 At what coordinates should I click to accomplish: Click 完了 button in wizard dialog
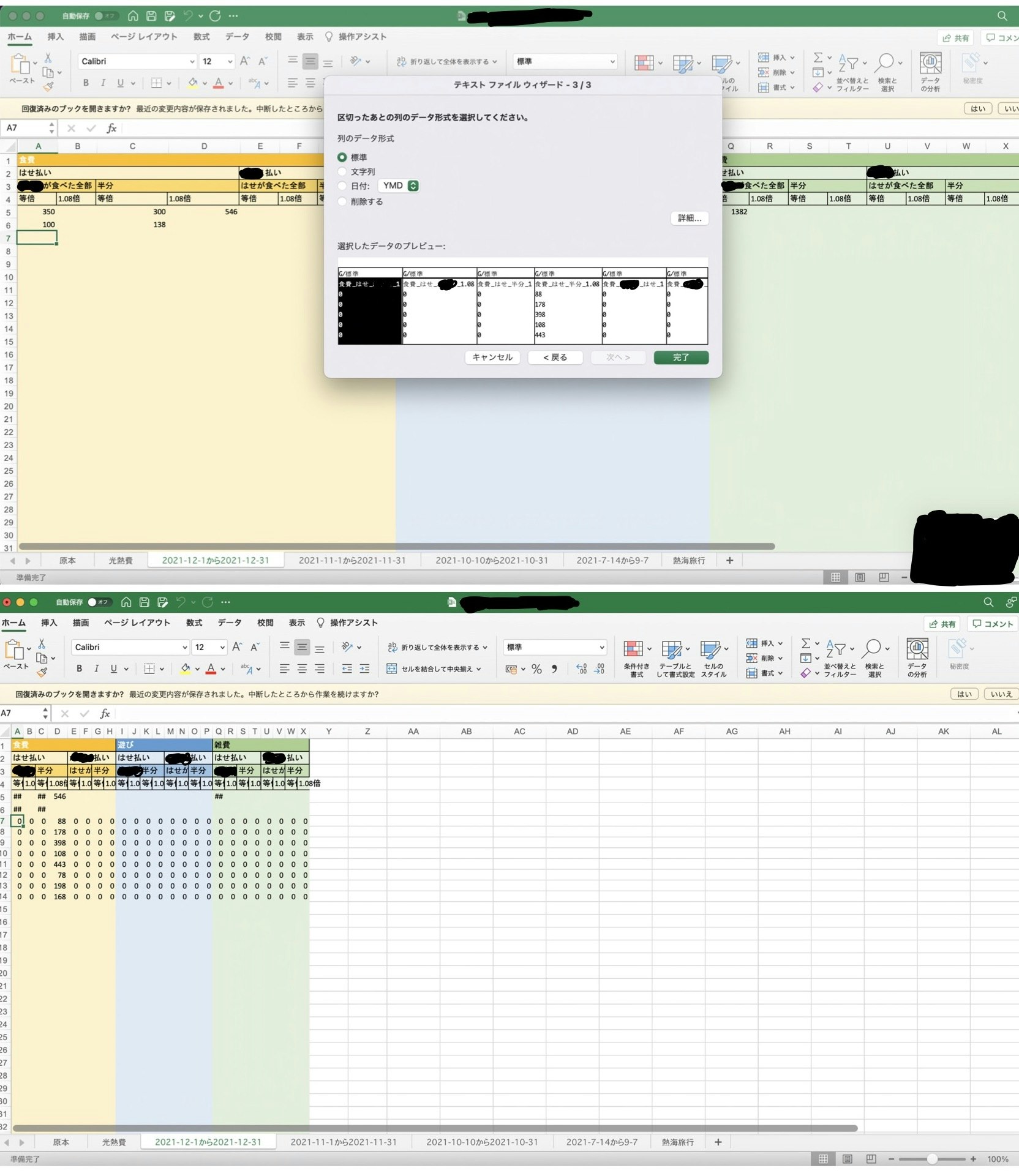tap(681, 358)
